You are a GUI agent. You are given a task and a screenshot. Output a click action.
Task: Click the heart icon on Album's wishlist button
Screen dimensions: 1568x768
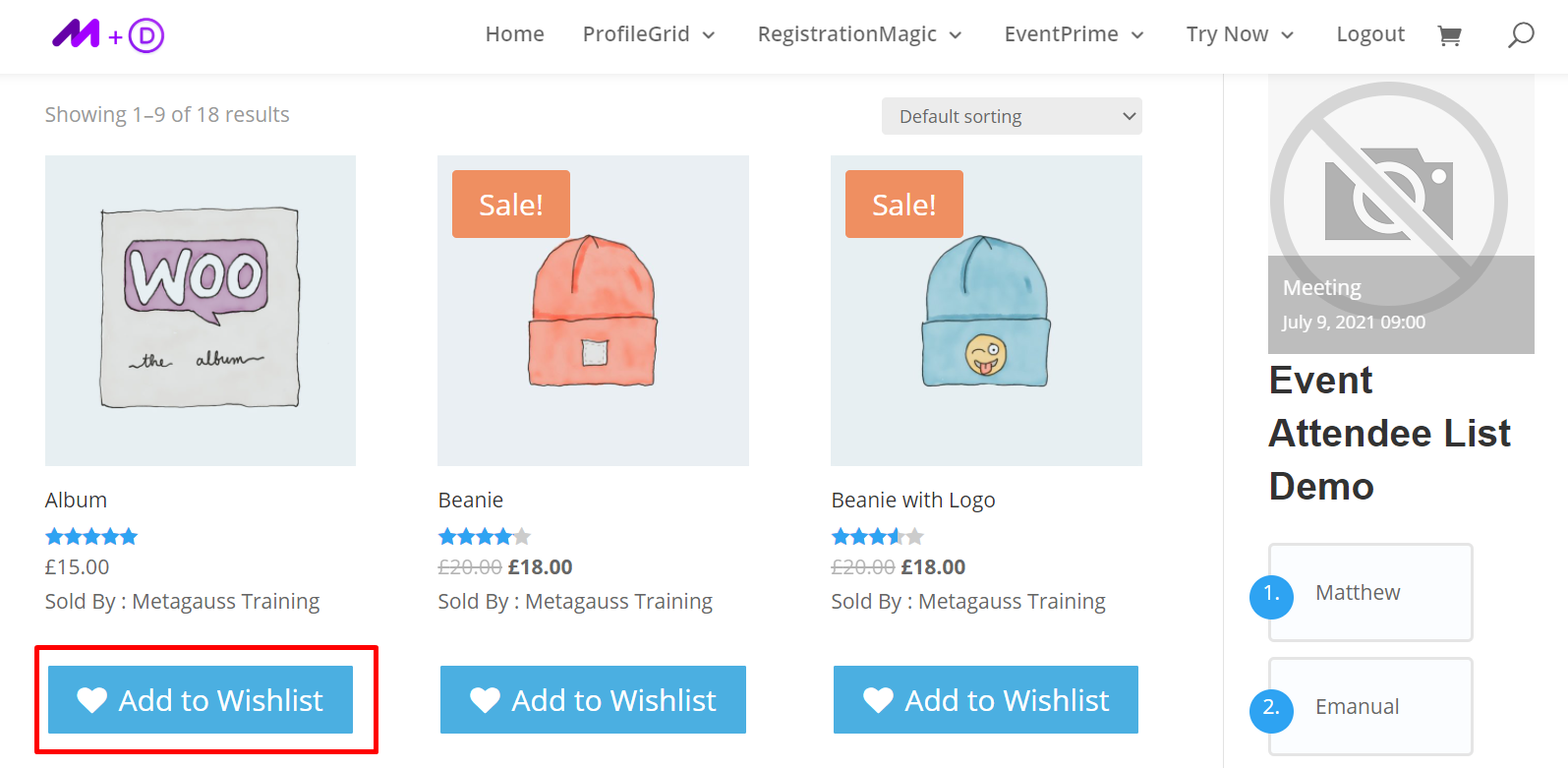coord(92,700)
